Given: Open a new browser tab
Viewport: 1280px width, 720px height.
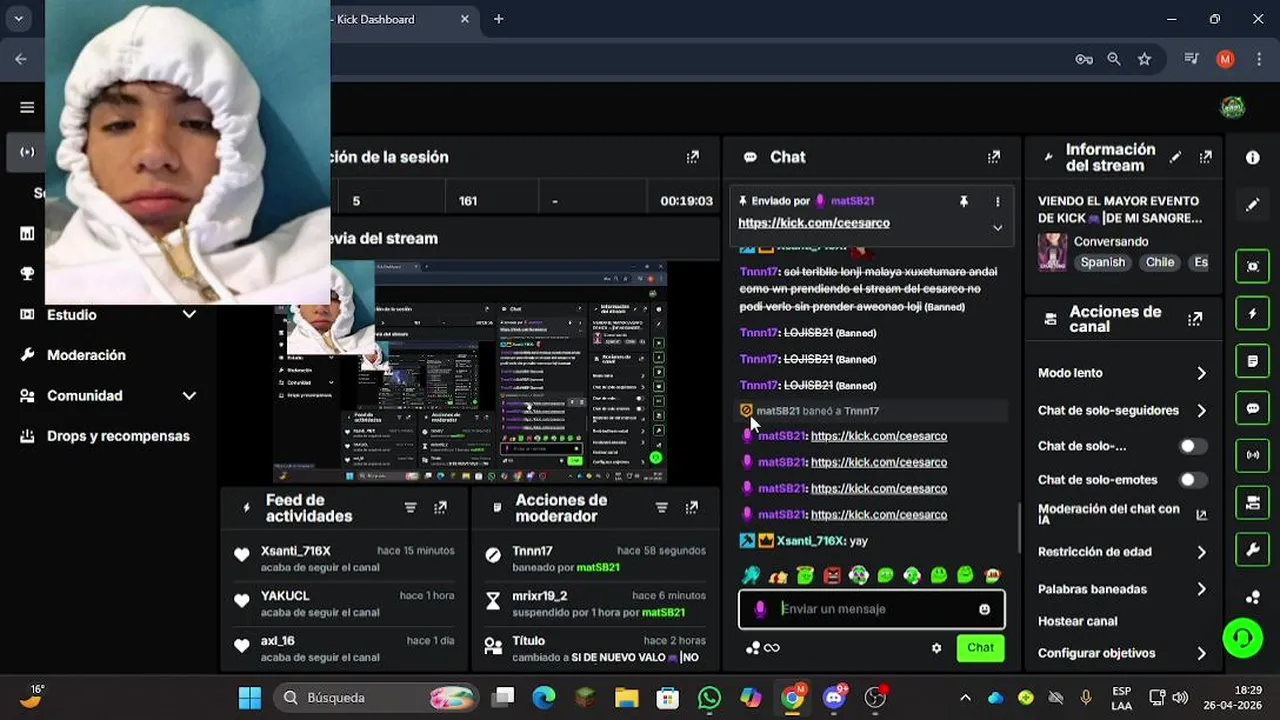Looking at the screenshot, I should pos(498,19).
